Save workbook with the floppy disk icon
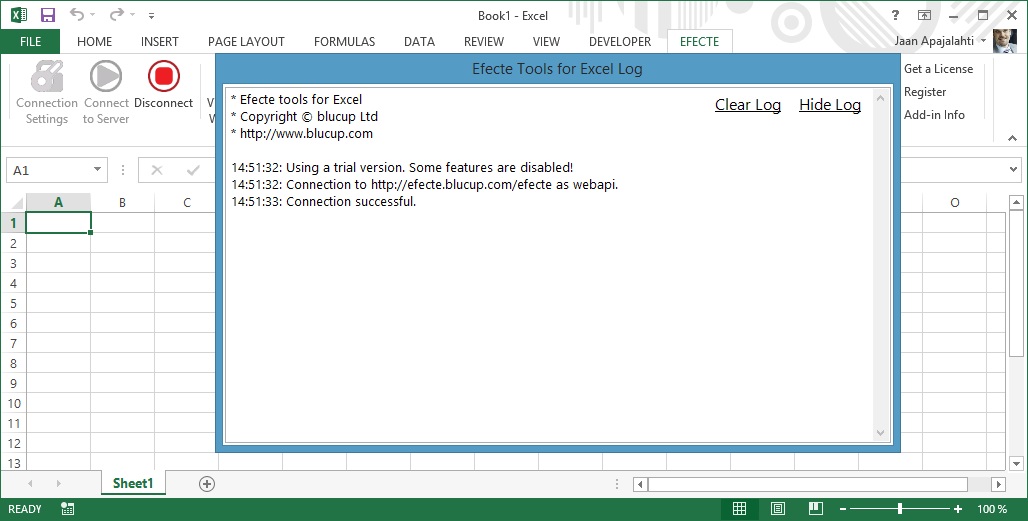Screen dimensions: 1028x521 tap(48, 15)
